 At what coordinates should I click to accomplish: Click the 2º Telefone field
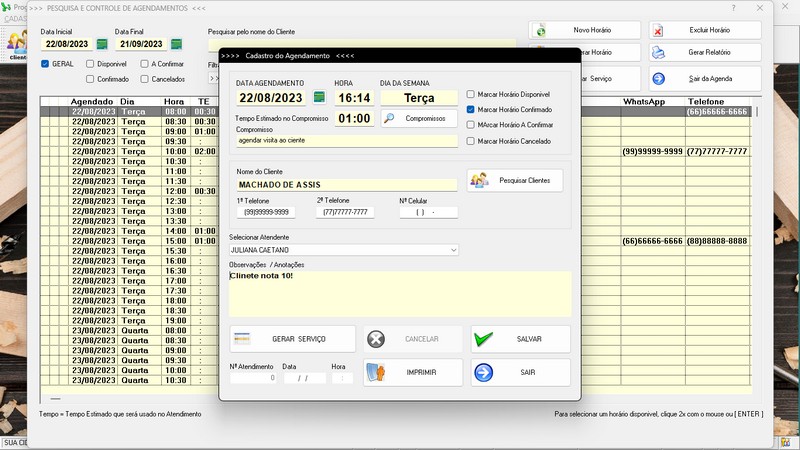coord(345,212)
